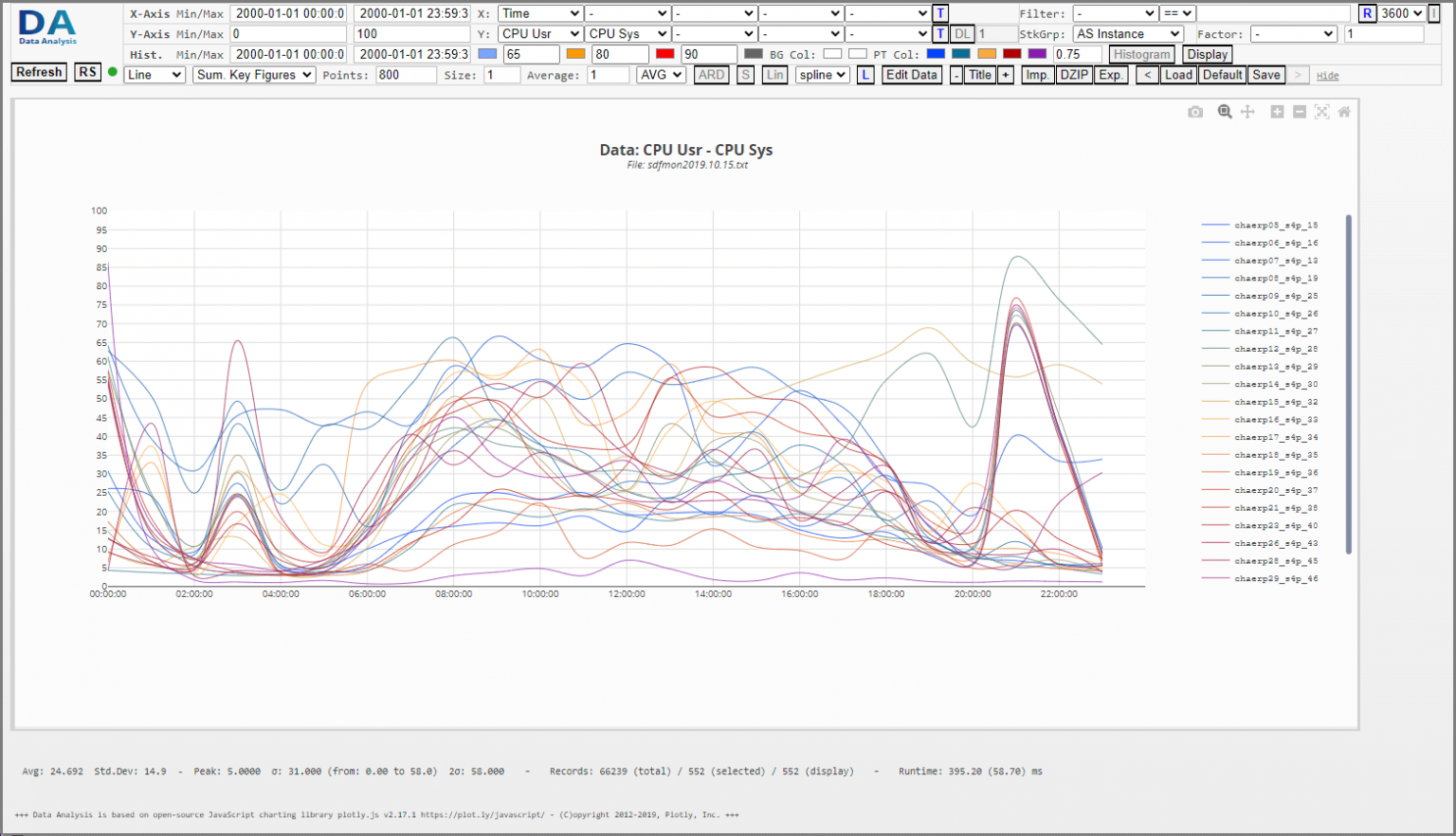The width and height of the screenshot is (1456, 836).
Task: Click the zoom-out icon on the plot modebar
Action: point(1301,111)
